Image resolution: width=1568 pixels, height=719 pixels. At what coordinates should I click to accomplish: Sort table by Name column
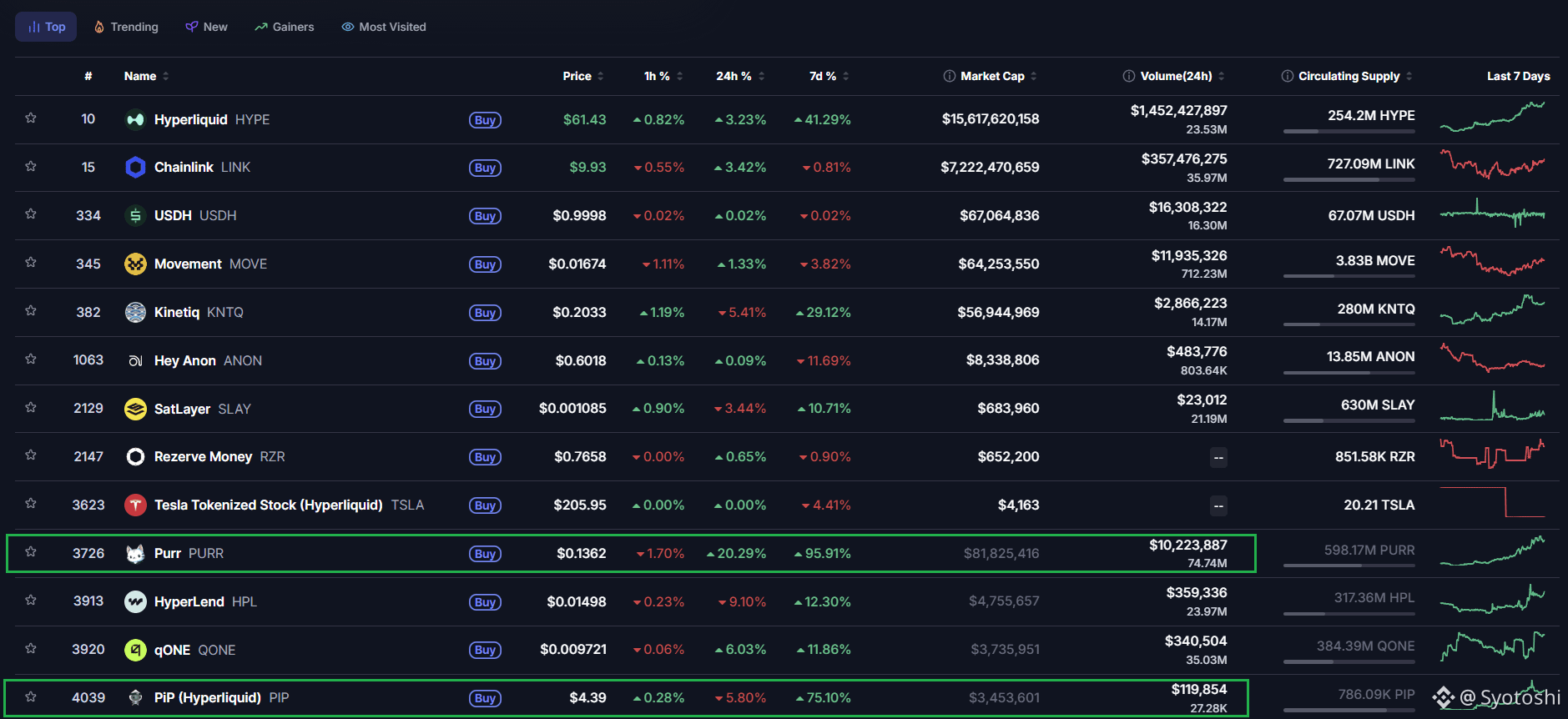coord(146,76)
